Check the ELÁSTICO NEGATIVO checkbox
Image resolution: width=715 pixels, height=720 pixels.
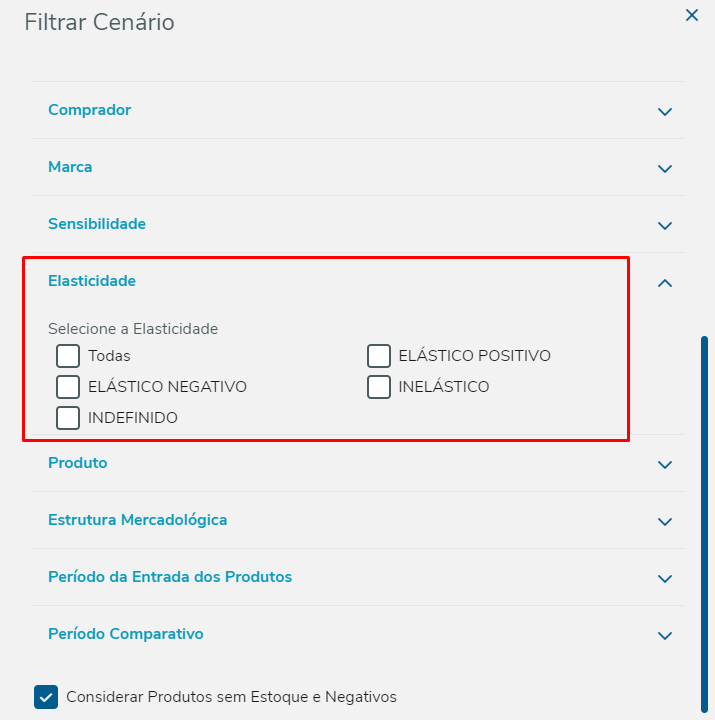point(68,387)
